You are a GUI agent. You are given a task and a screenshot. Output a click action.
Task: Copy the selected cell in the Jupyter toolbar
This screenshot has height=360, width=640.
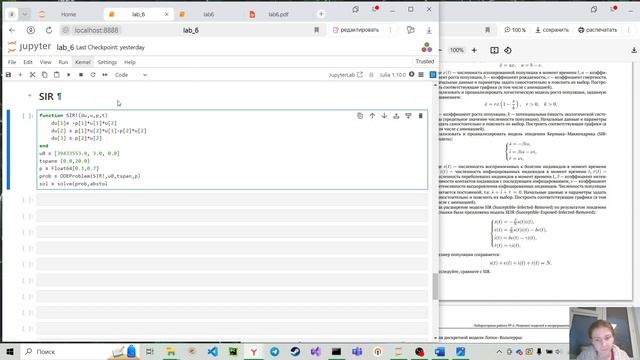click(44, 75)
